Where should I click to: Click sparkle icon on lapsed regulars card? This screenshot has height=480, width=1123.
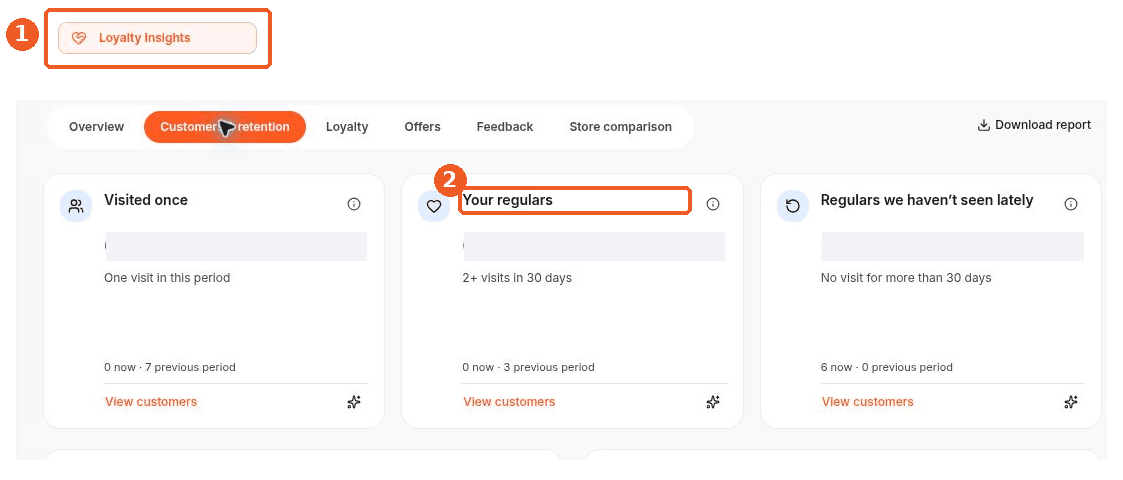(1071, 402)
